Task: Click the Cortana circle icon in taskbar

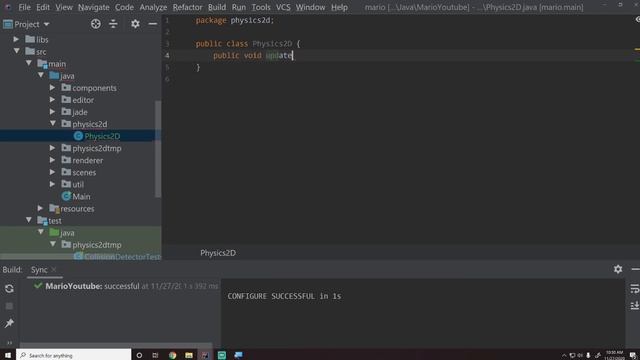Action: [139, 355]
